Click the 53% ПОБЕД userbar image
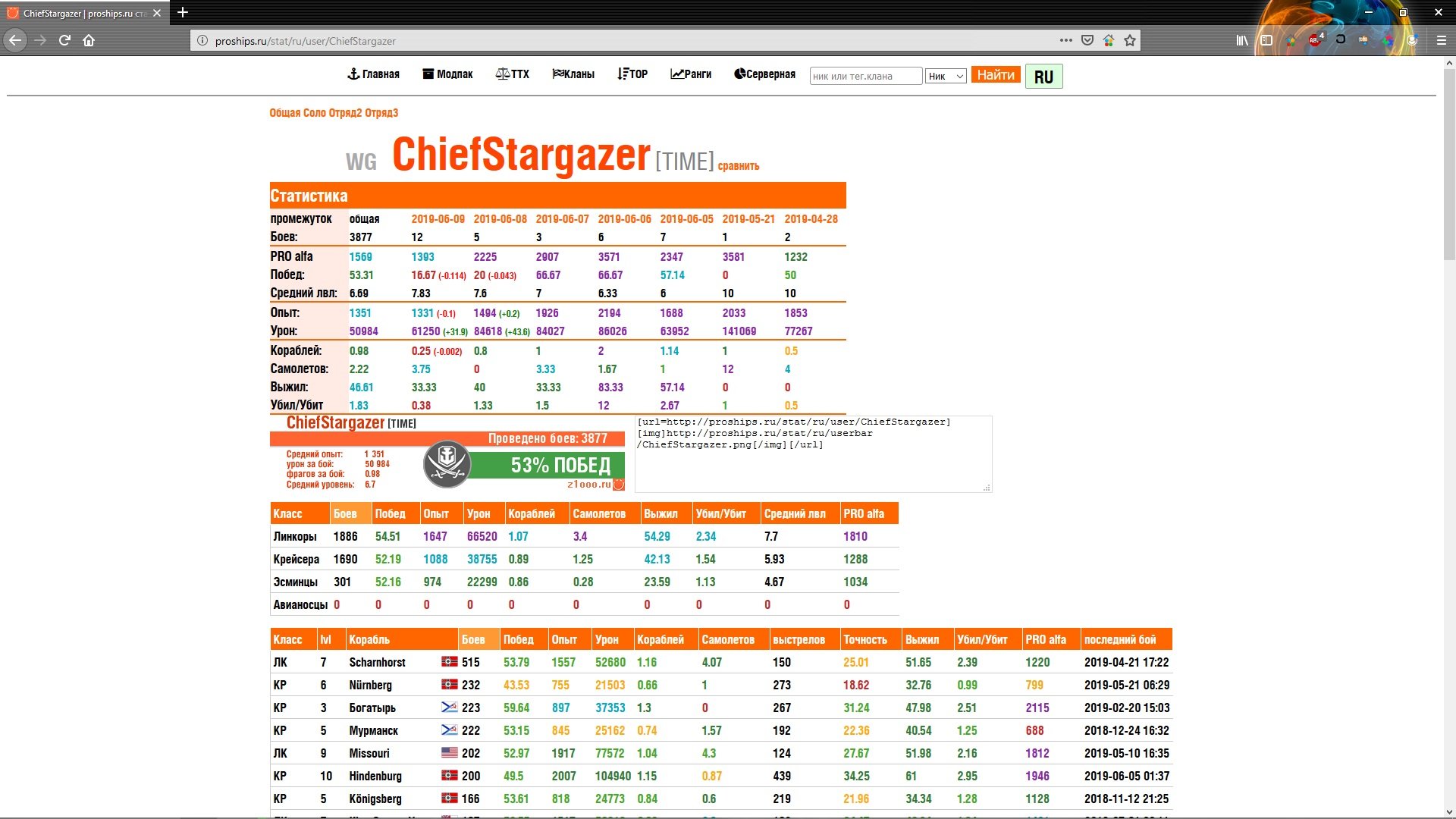The height and width of the screenshot is (819, 1456). point(447,452)
